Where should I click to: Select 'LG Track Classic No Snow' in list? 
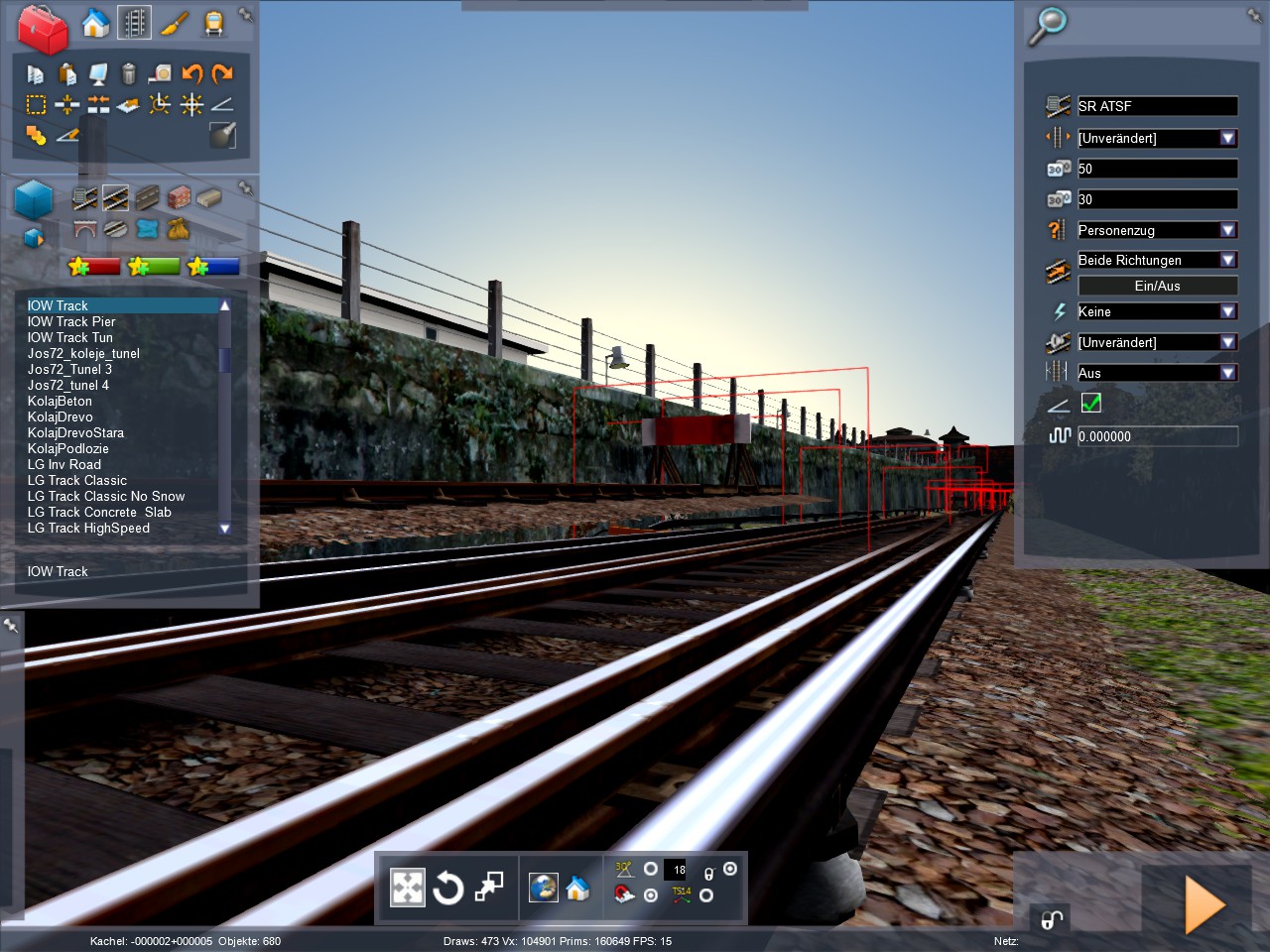coord(106,496)
